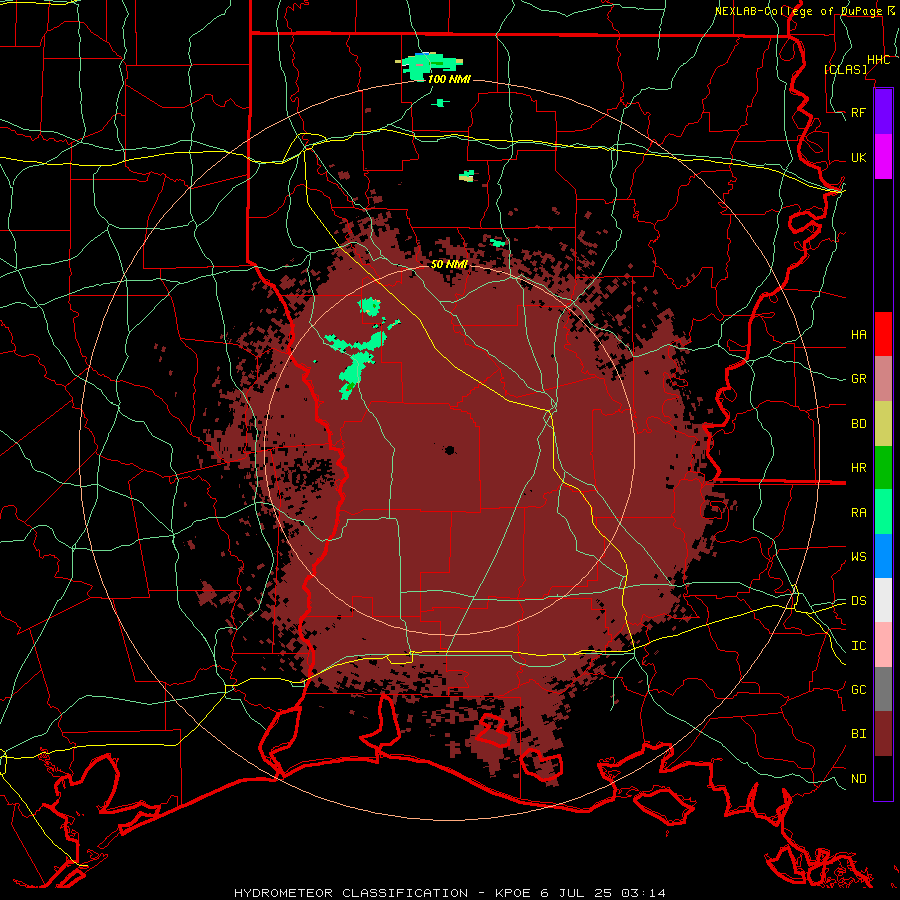
Task: Select the yellow BD color block in legend
Action: coord(883,423)
